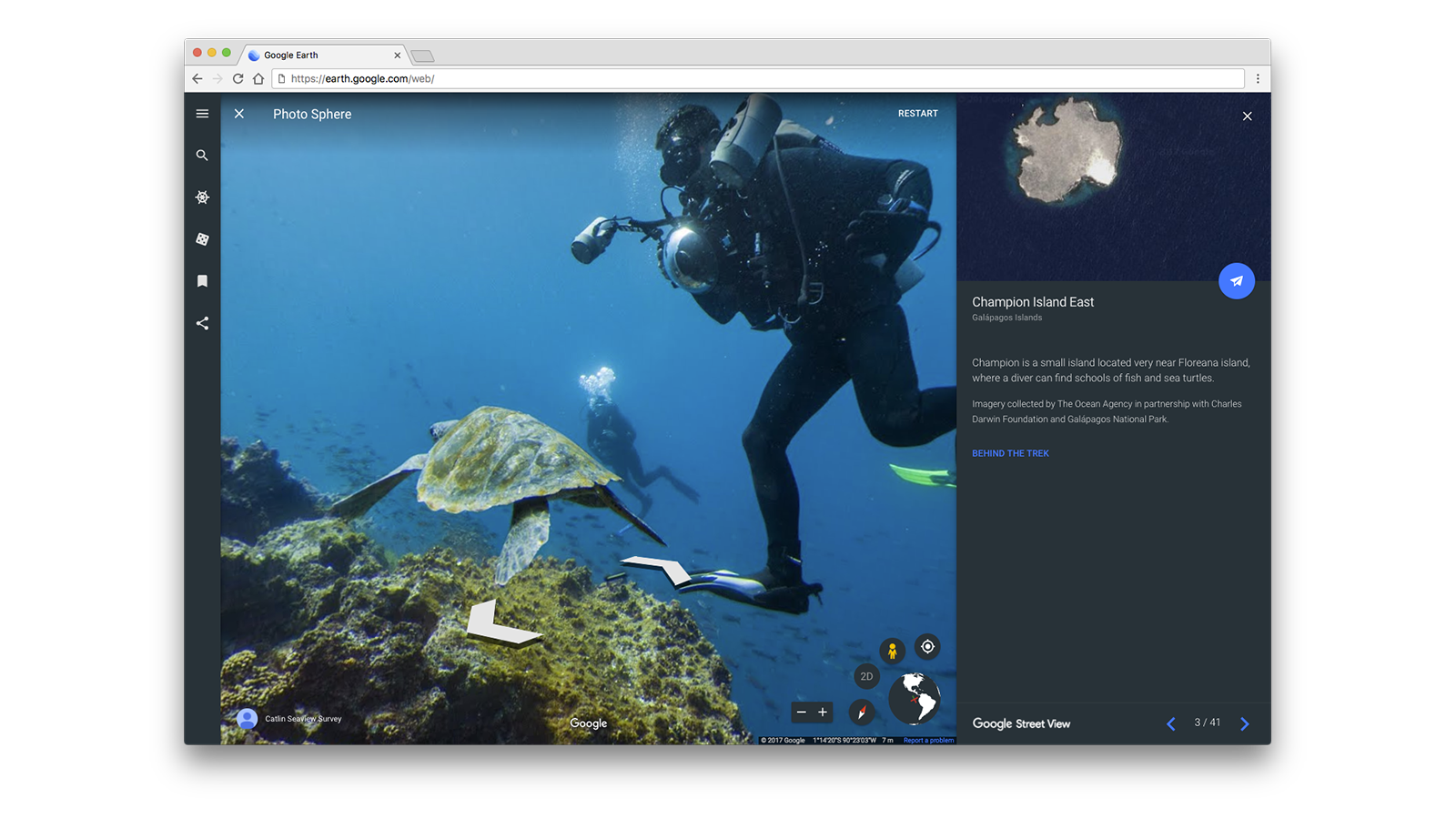Click the mini globe overview
Screen dimensions: 1456x819
(914, 699)
